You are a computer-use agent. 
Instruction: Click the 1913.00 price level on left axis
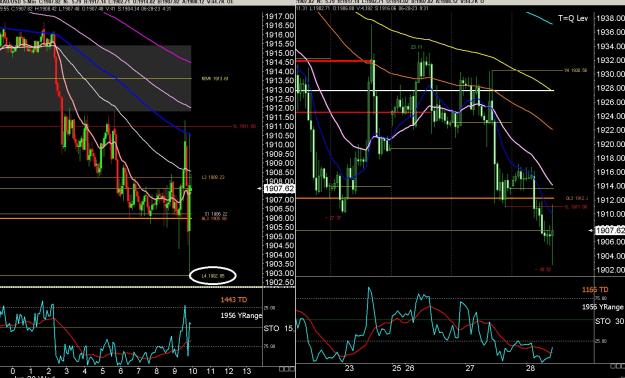pos(279,90)
